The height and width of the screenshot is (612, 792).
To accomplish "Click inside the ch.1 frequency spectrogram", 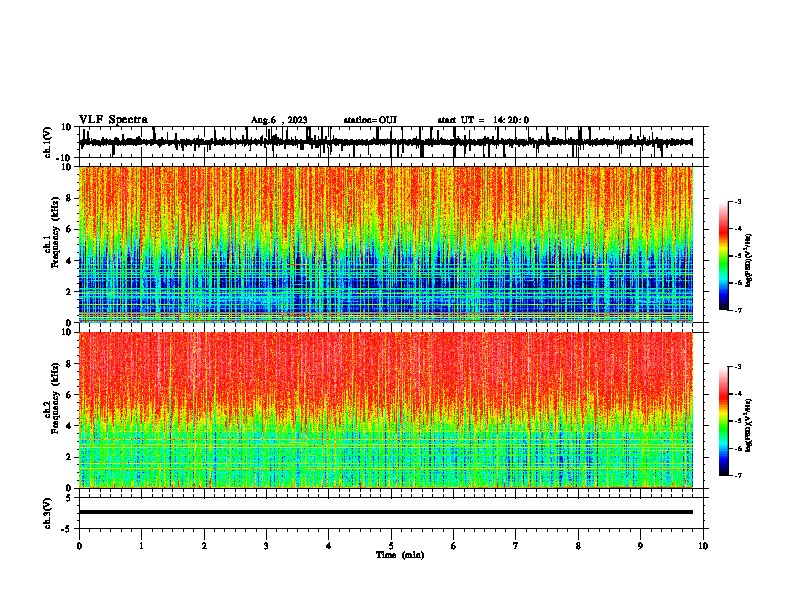I will coord(386,244).
